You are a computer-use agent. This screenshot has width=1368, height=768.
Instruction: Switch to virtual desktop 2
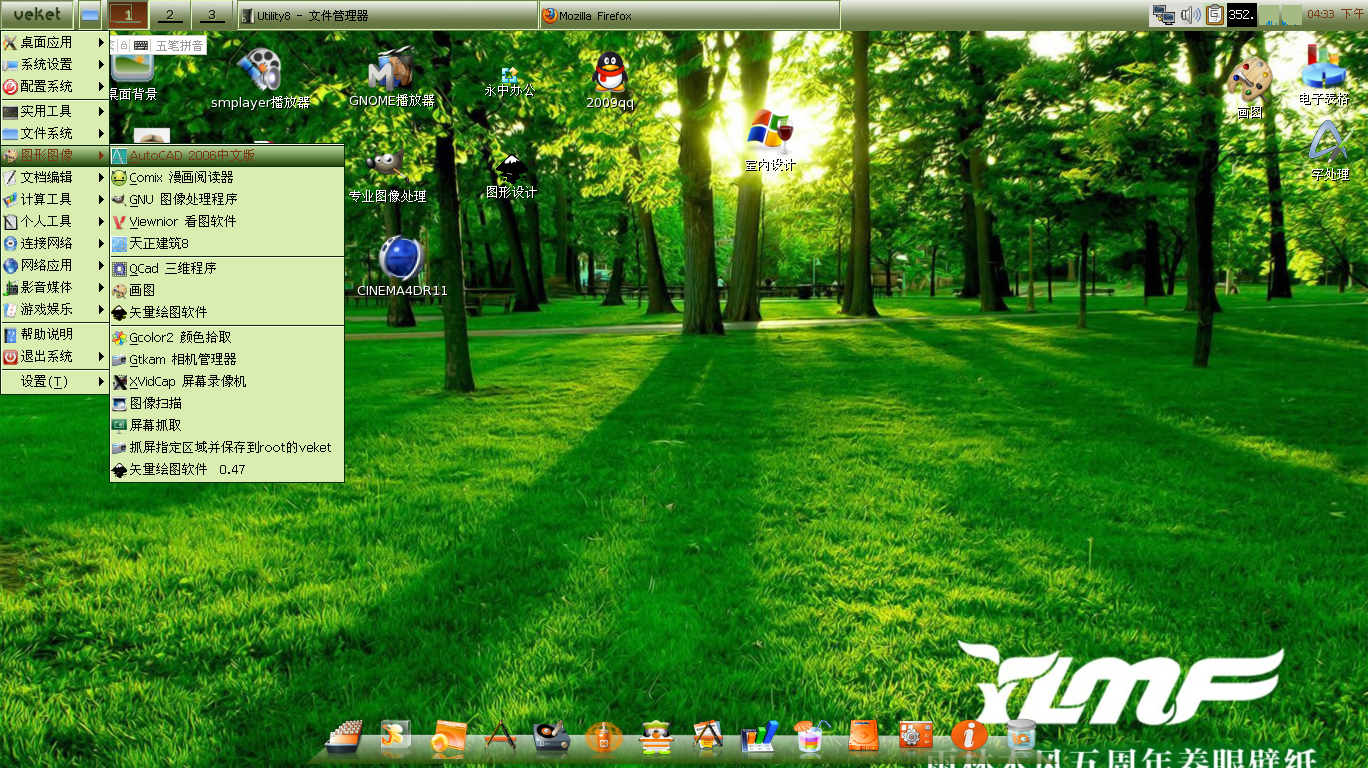coord(169,15)
